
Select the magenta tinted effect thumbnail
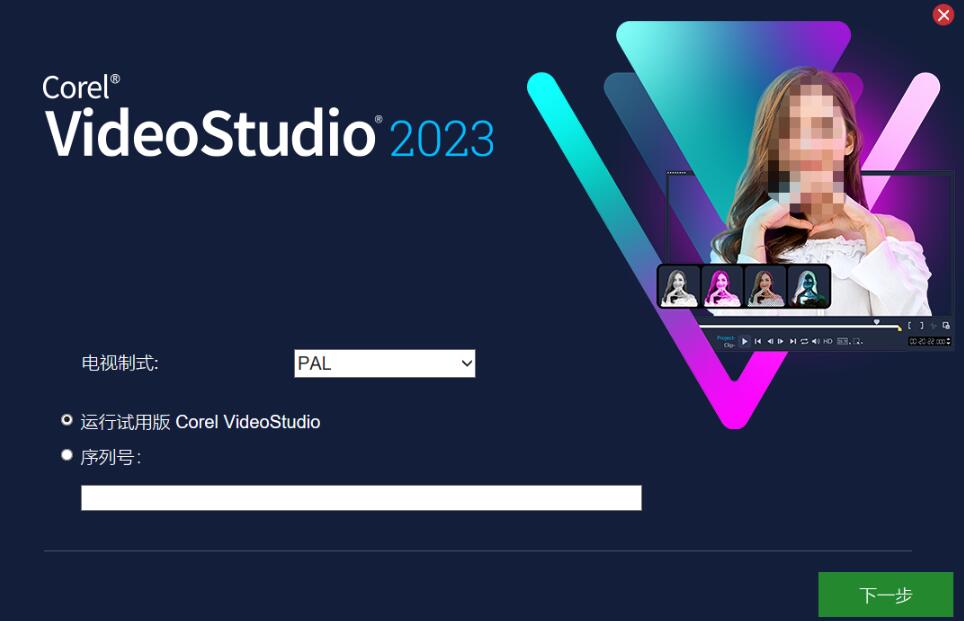pos(722,287)
